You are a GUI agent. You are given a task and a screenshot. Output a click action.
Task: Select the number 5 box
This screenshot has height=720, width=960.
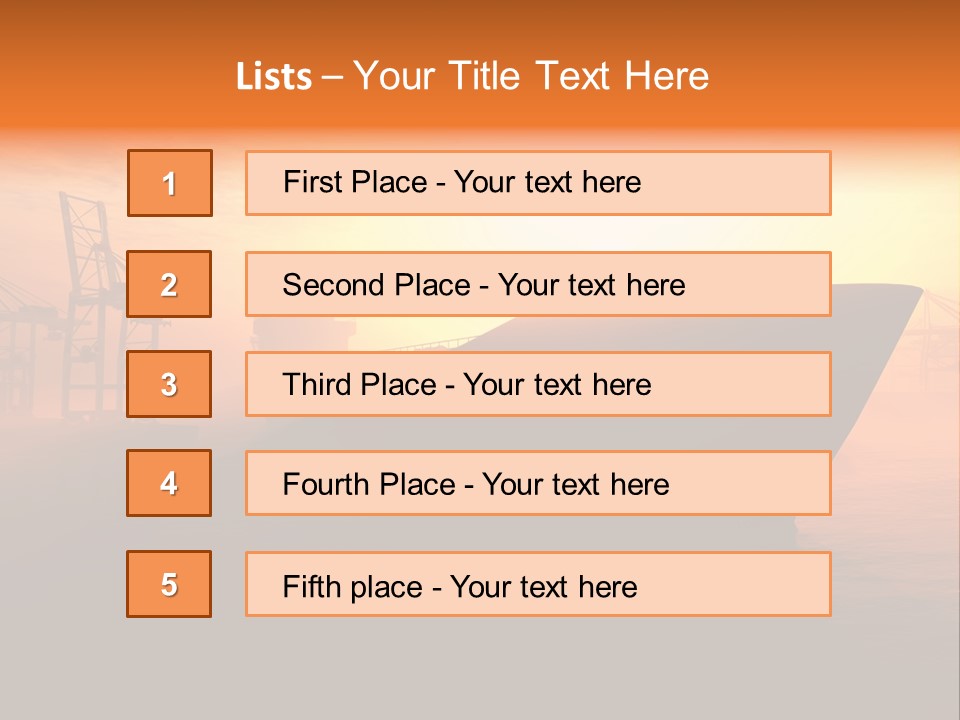(x=169, y=584)
